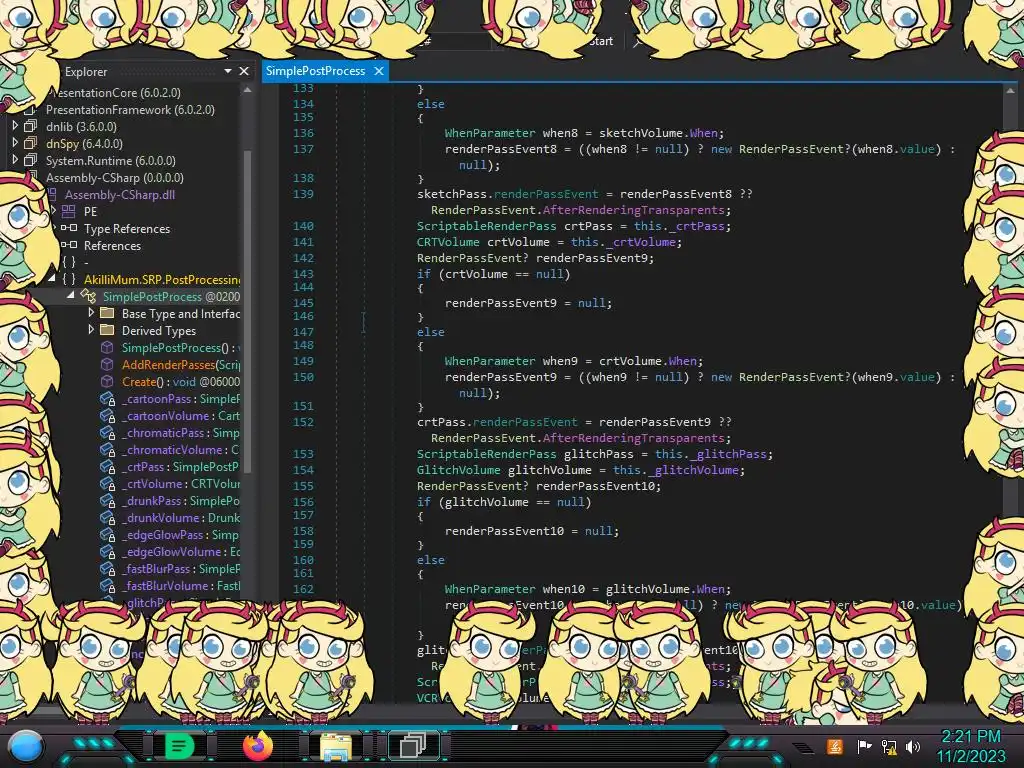Open the green notes app on taskbar
Image resolution: width=1024 pixels, height=768 pixels.
(x=180, y=746)
